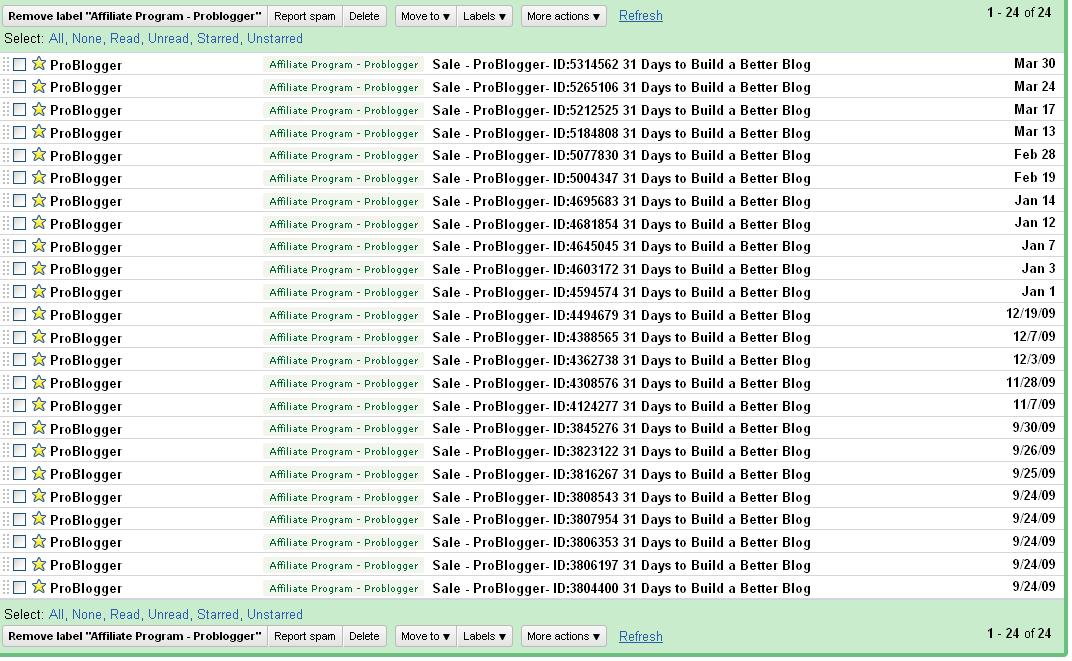
Task: Click the top Delete button
Action: pos(364,16)
